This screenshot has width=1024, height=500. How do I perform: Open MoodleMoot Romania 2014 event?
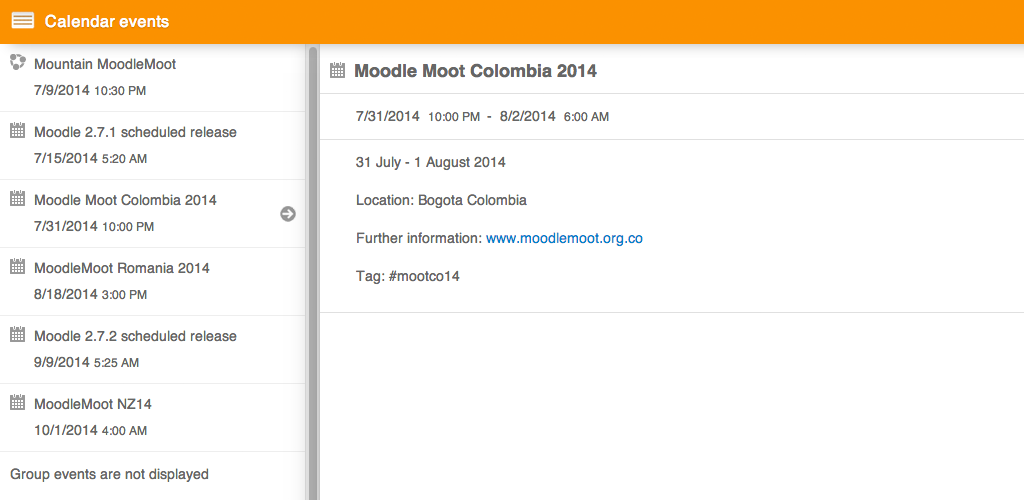[x=152, y=281]
